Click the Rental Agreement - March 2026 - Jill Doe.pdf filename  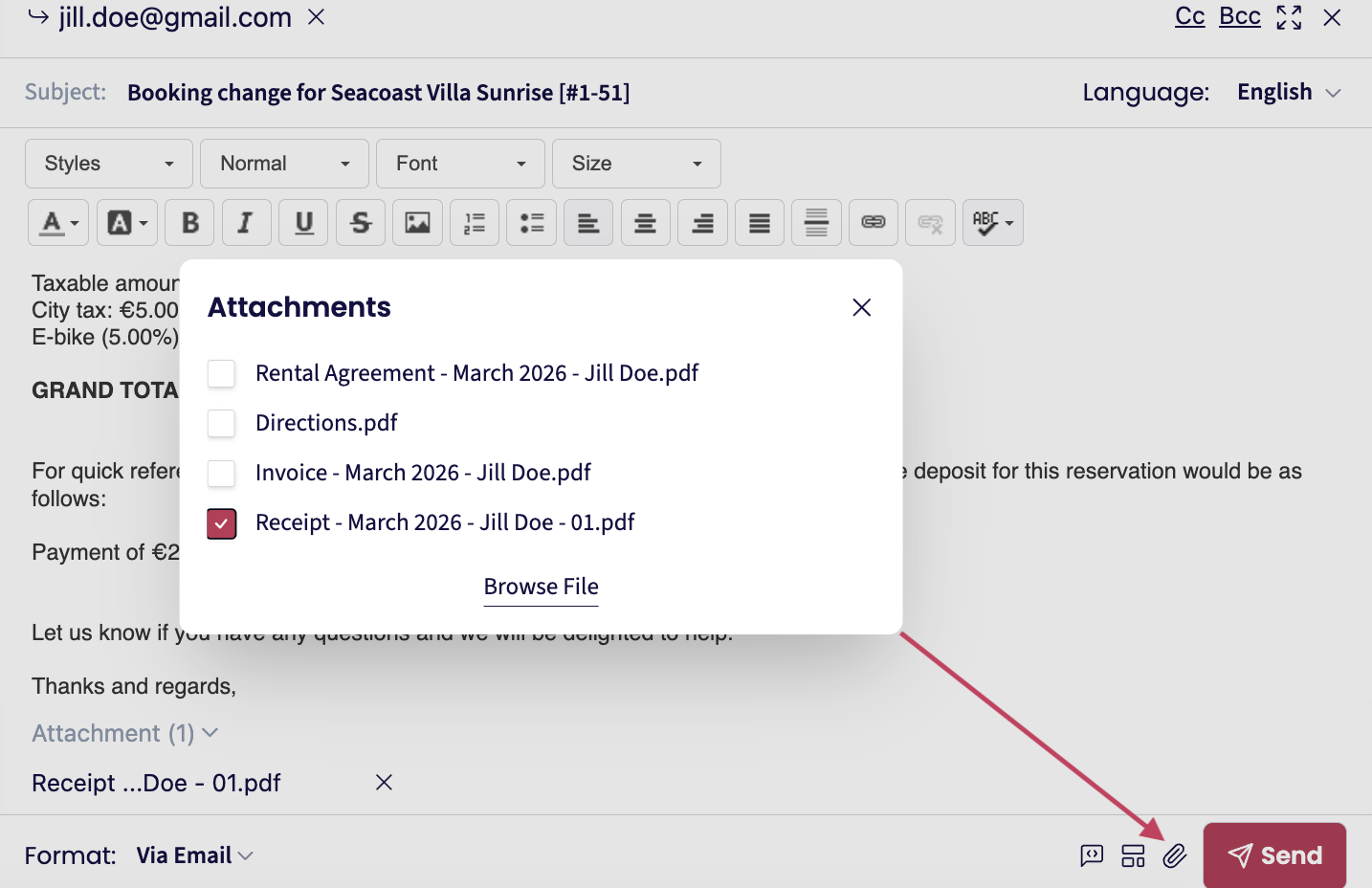tap(477, 373)
